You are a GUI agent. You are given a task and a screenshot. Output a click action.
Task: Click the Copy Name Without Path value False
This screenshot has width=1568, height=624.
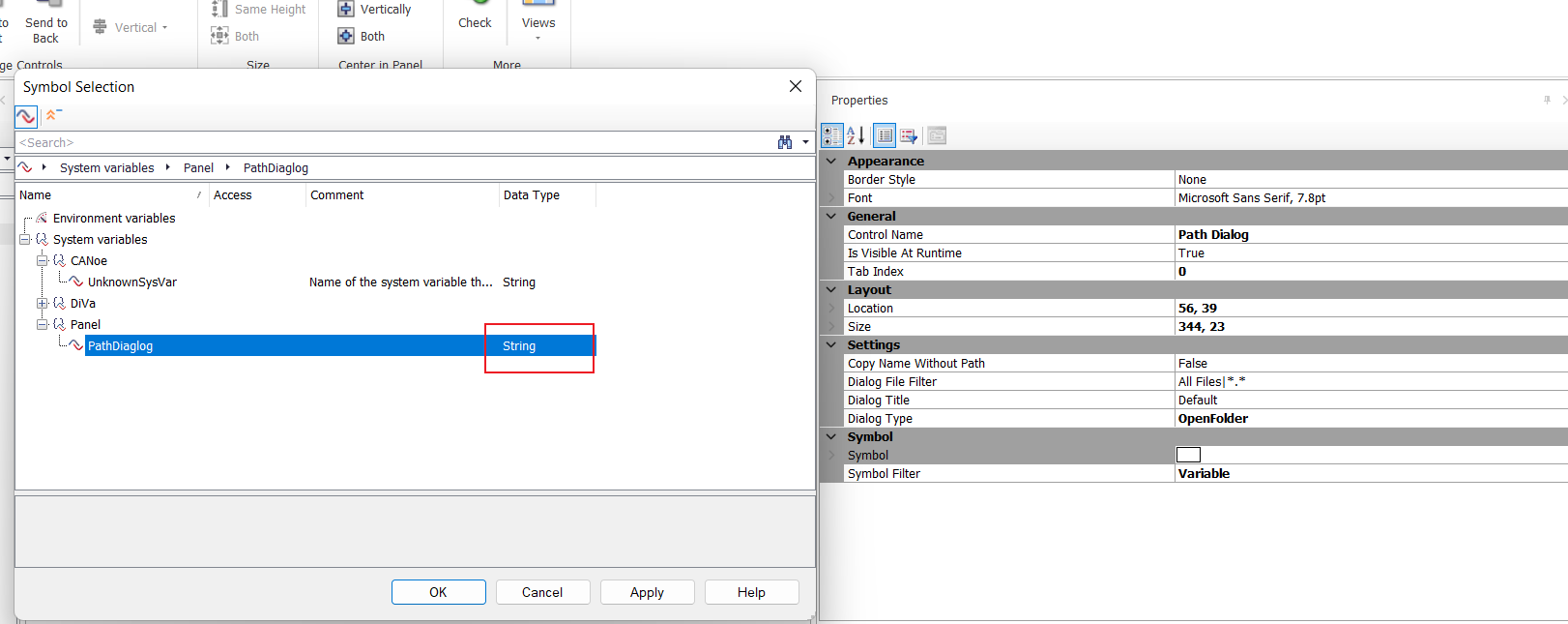(x=1193, y=363)
